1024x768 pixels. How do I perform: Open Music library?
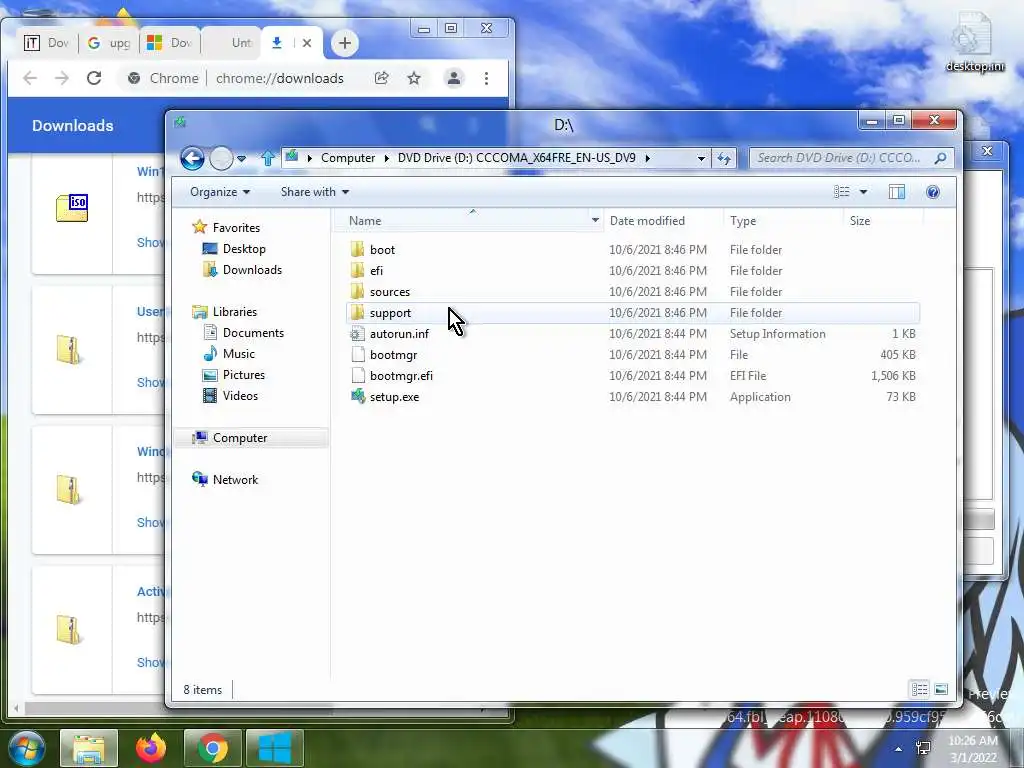pos(238,353)
